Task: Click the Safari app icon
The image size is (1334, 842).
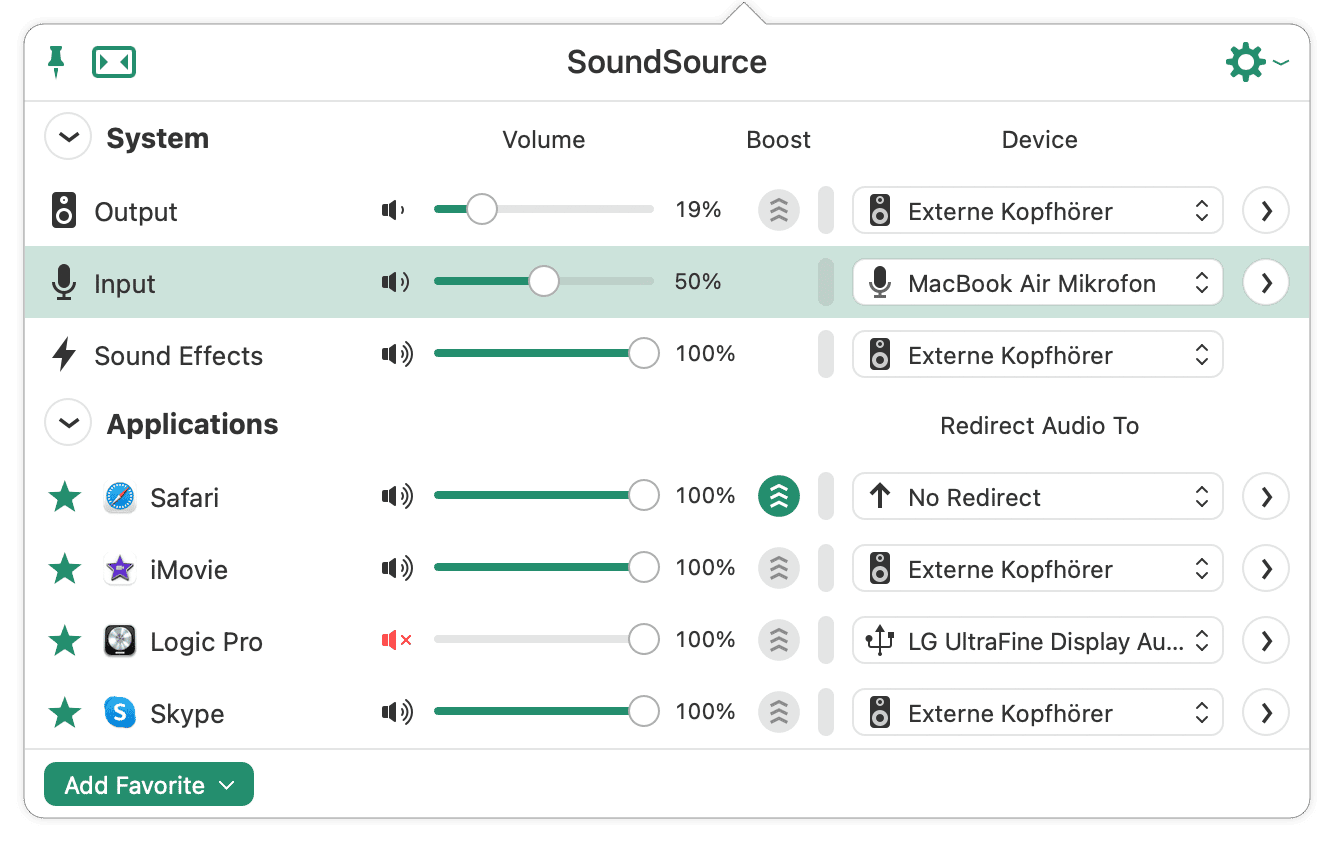Action: pos(120,497)
